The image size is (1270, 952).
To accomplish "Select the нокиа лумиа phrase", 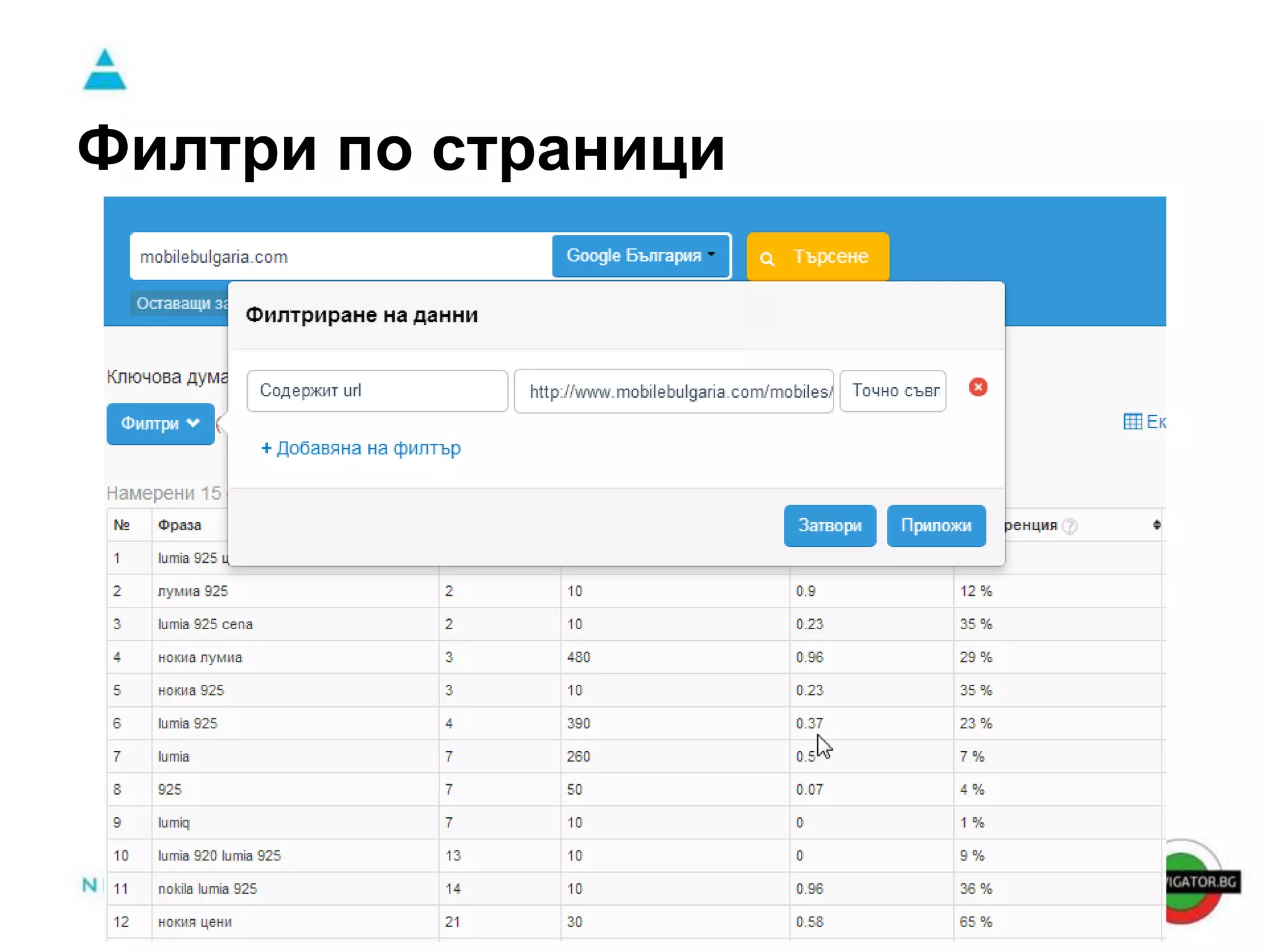I will click(x=200, y=658).
